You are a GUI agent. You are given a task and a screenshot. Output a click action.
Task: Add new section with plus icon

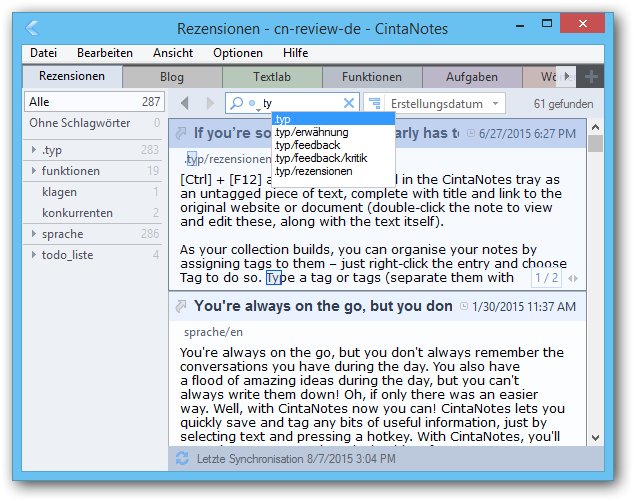point(591,76)
